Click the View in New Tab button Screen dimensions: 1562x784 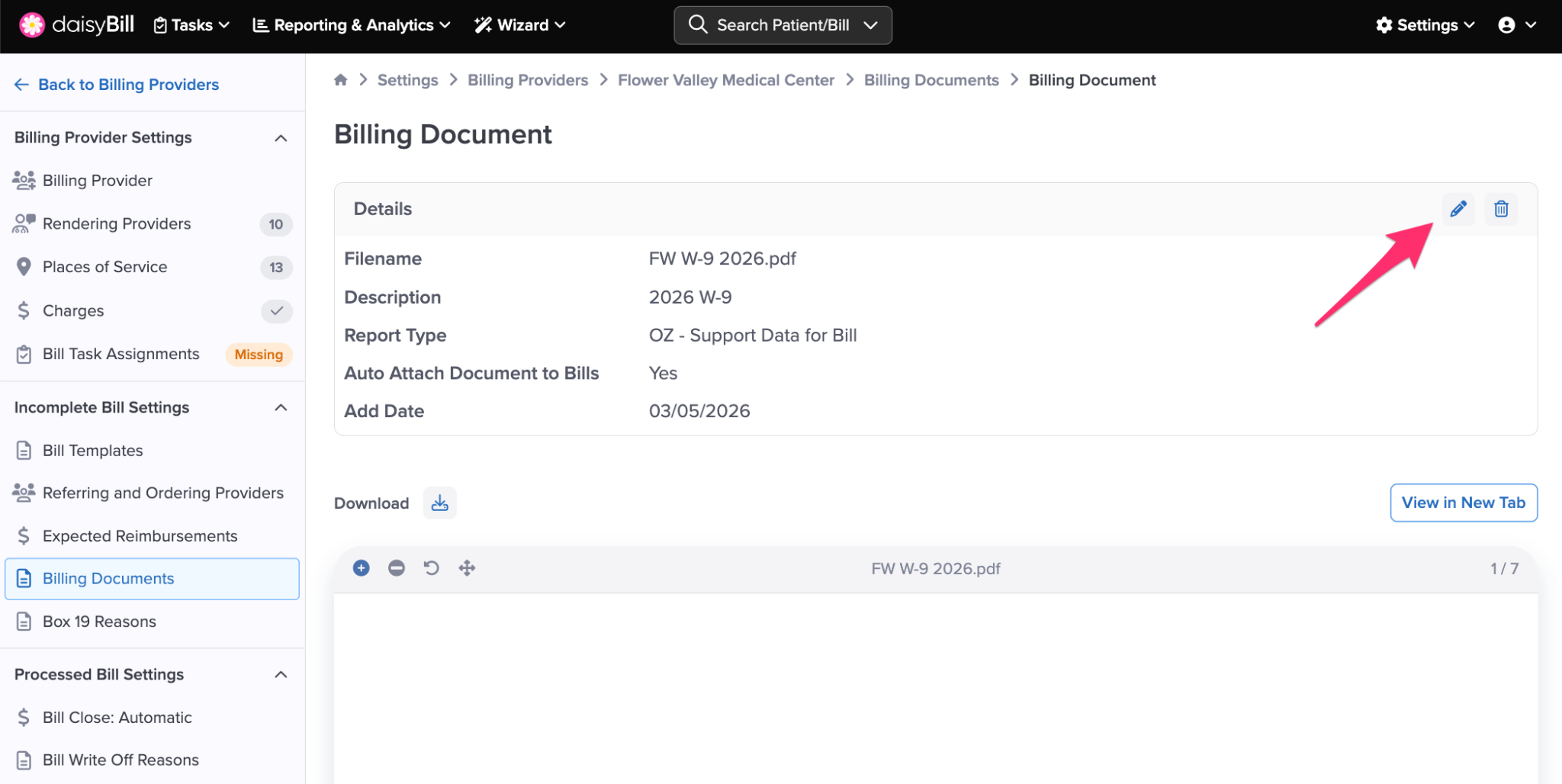[1463, 503]
